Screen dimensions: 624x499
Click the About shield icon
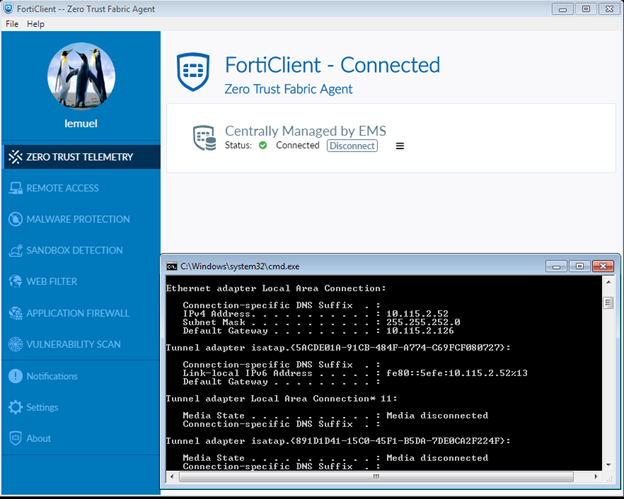pos(16,438)
